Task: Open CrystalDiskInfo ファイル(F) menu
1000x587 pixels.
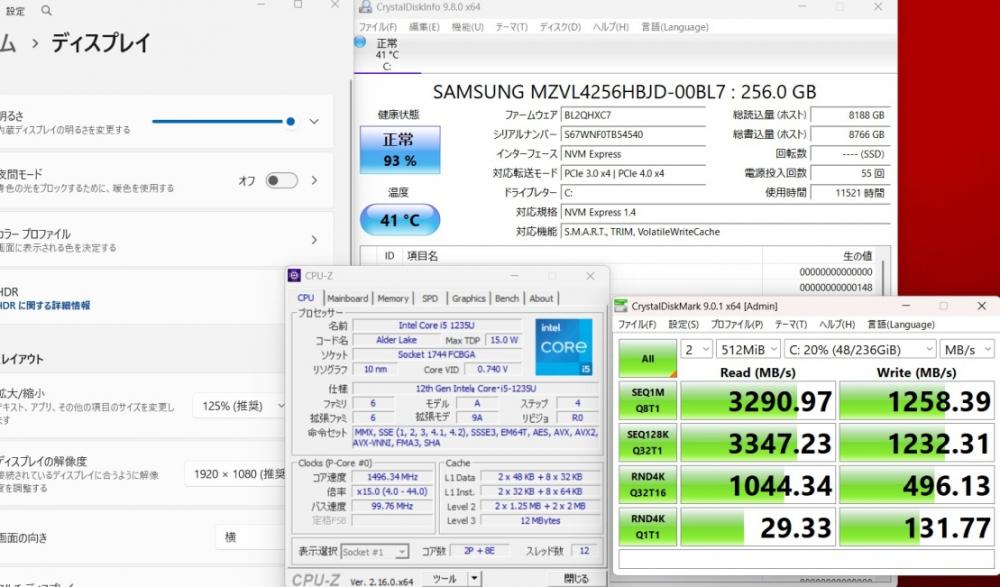Action: pyautogui.click(x=378, y=27)
